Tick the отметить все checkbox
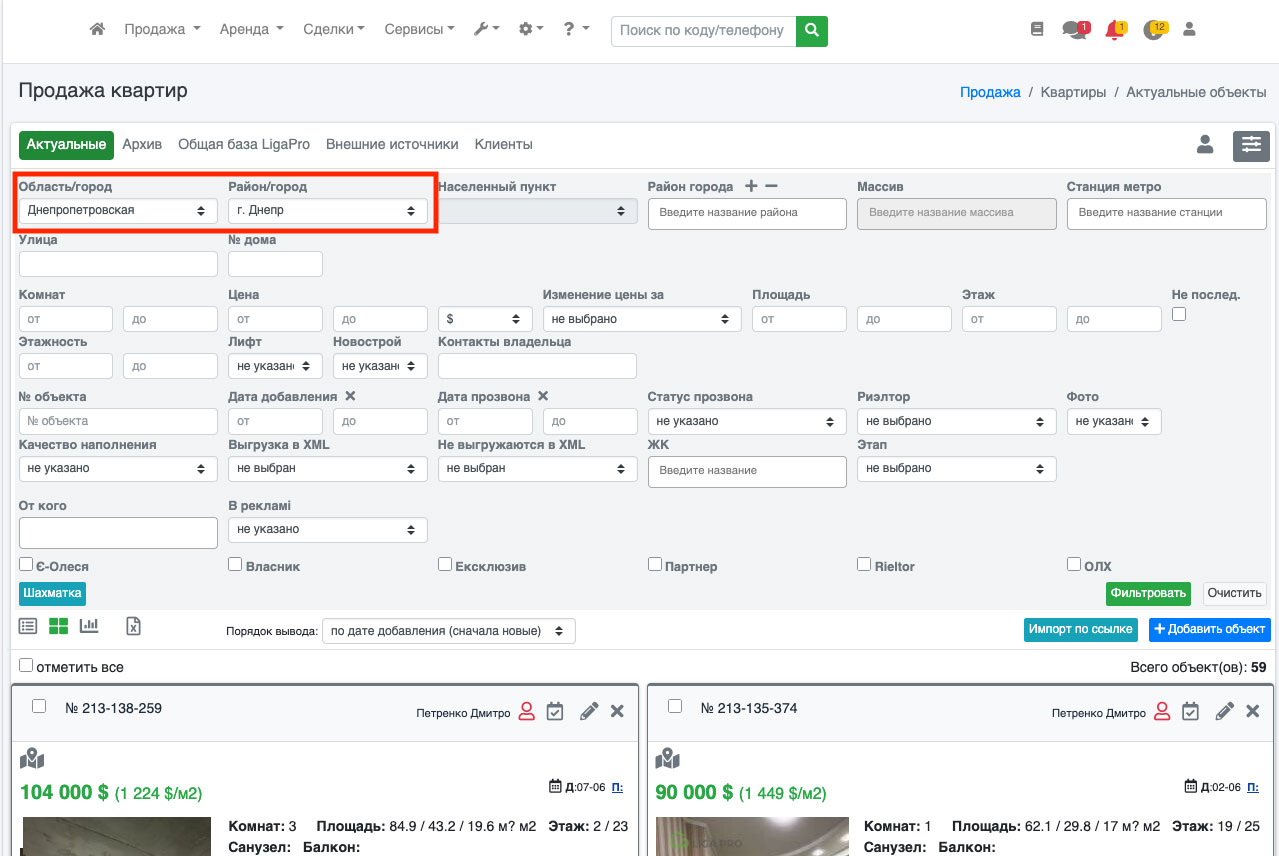The image size is (1279, 856). (x=26, y=665)
